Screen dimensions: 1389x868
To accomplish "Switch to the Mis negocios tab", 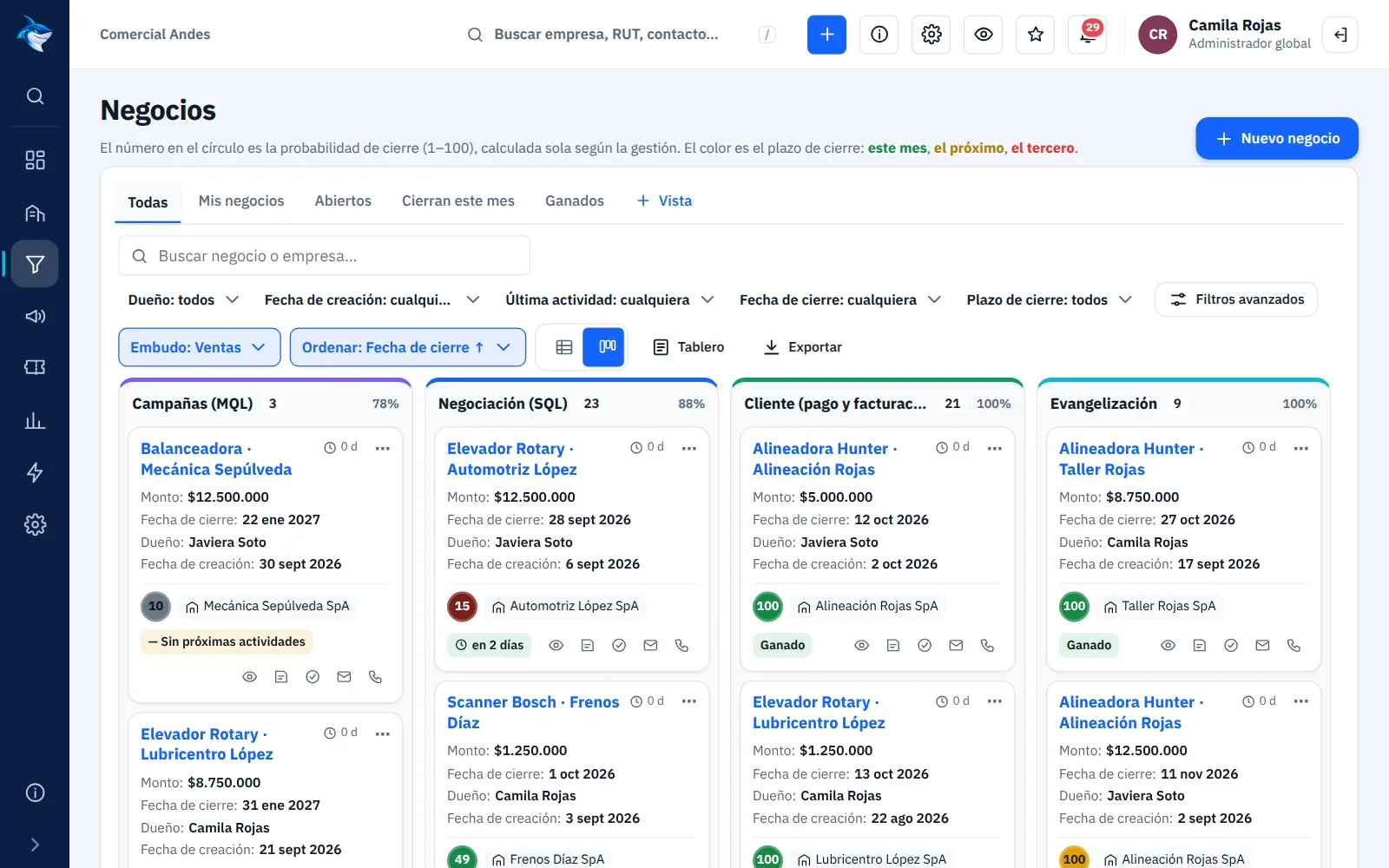I will [x=241, y=201].
